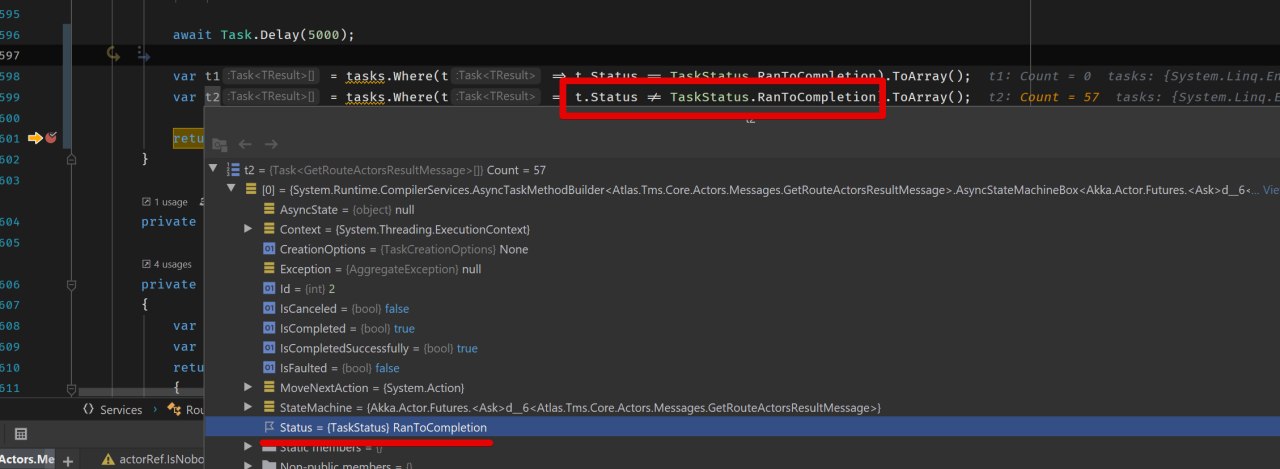The height and width of the screenshot is (469, 1280).
Task: Click the plus button next to the Actors.Me tab
Action: point(68,461)
